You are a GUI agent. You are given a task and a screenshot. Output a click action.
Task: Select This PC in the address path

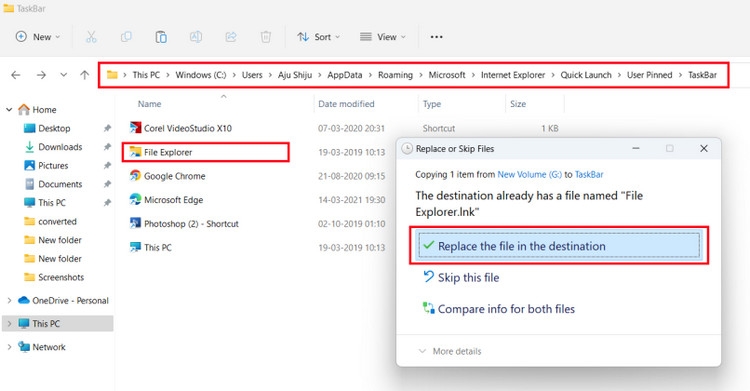(146, 75)
